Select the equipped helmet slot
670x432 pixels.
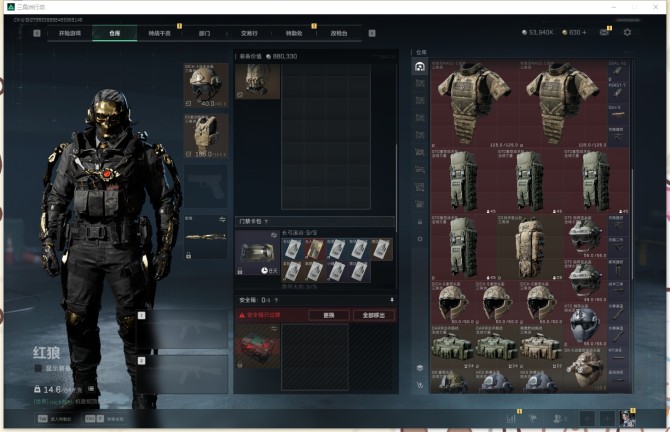pyautogui.click(x=206, y=85)
